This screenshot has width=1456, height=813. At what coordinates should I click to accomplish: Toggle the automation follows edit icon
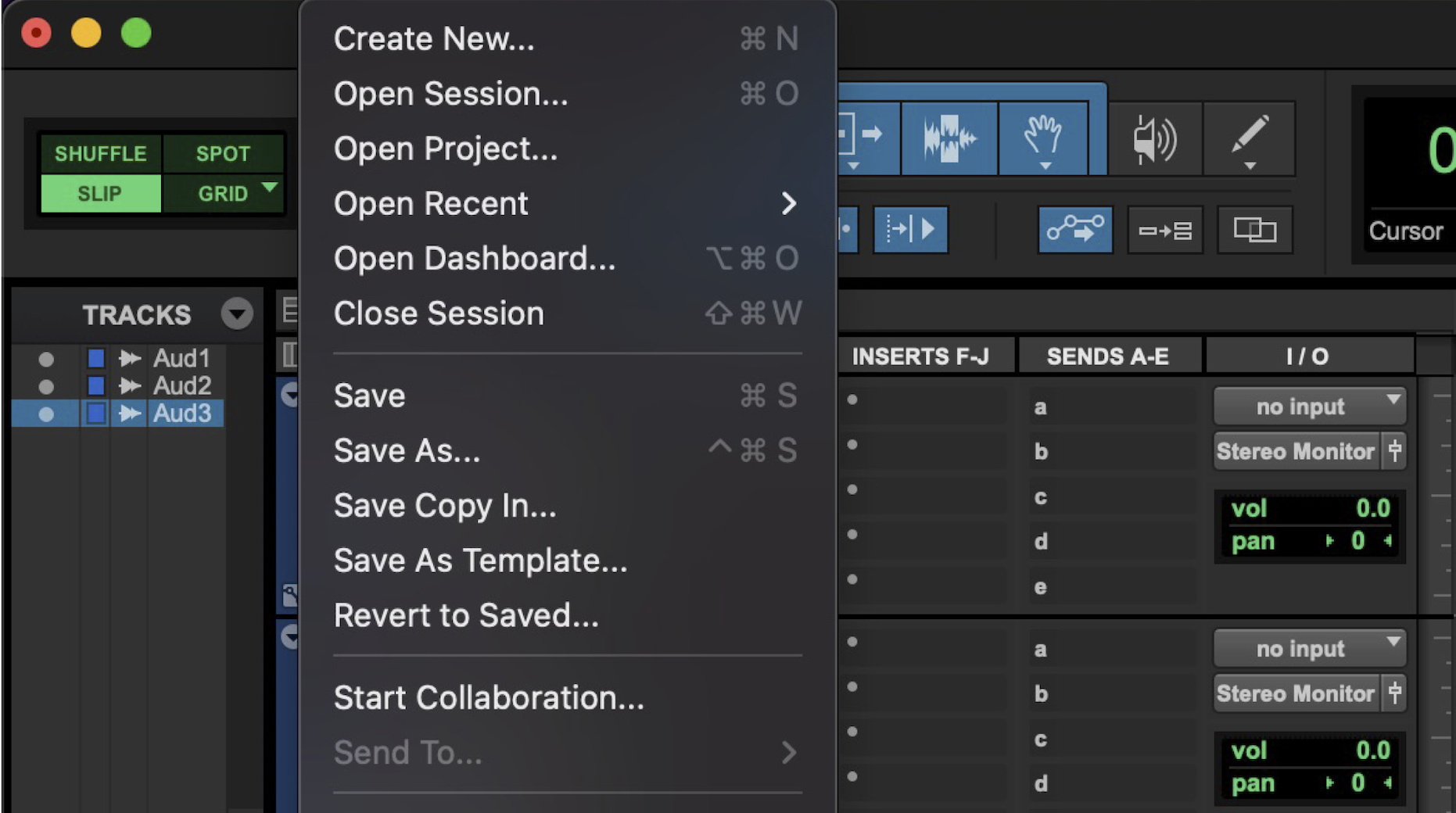coord(1074,230)
